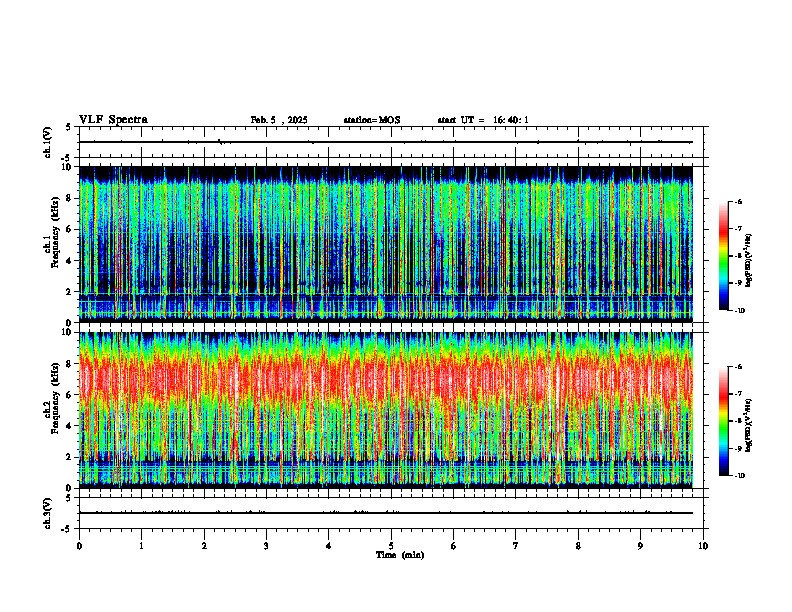Click the "7" tick on the time axis
Image resolution: width=792 pixels, height=612 pixels.
coord(516,546)
